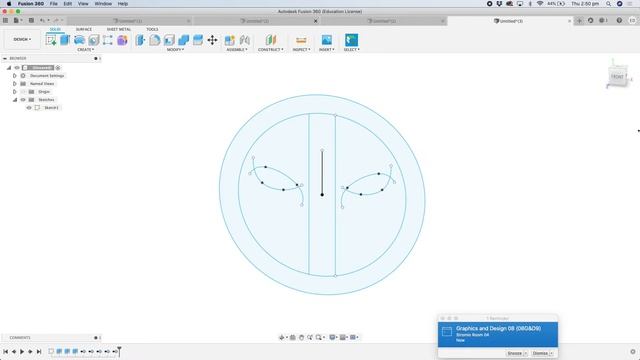Select the Rectangular Pattern tool icon
This screenshot has width=640, height=360.
(108, 40)
